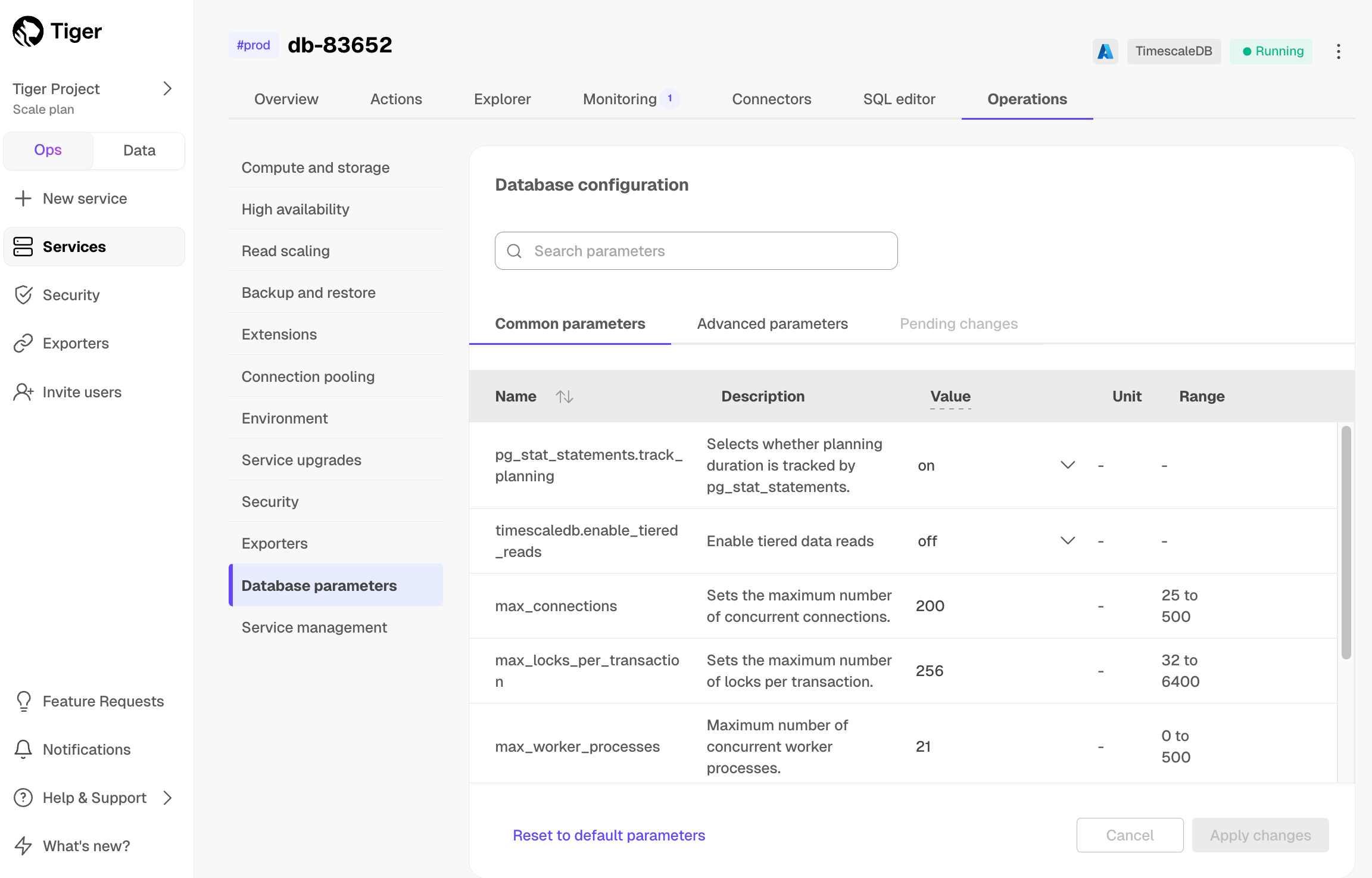This screenshot has width=1372, height=878.
Task: Click the Notifications bell icon
Action: point(23,749)
